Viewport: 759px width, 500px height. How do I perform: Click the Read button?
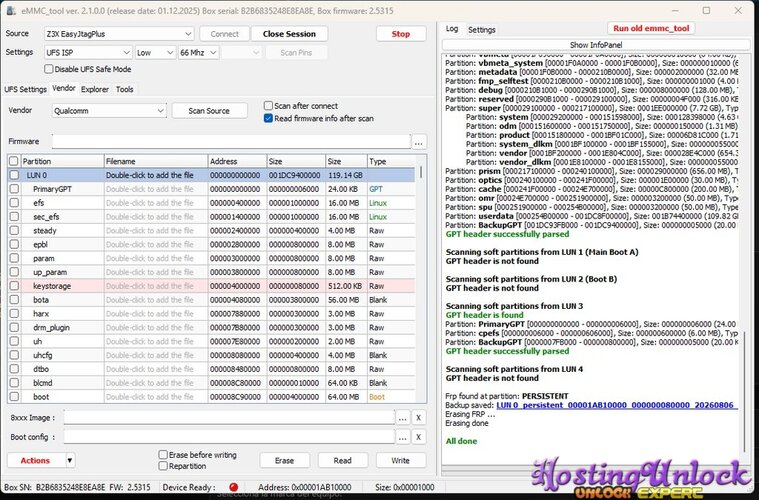point(343,460)
